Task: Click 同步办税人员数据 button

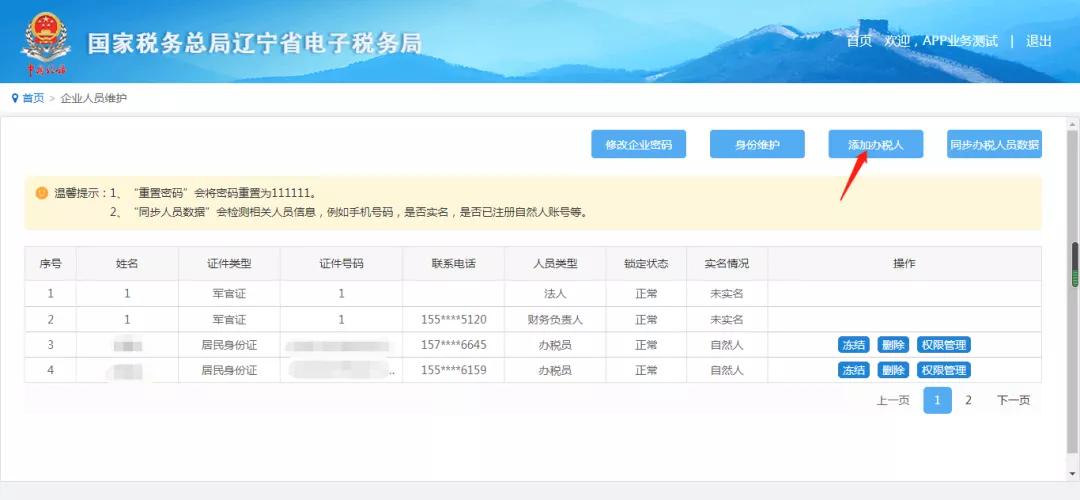Action: point(994,145)
